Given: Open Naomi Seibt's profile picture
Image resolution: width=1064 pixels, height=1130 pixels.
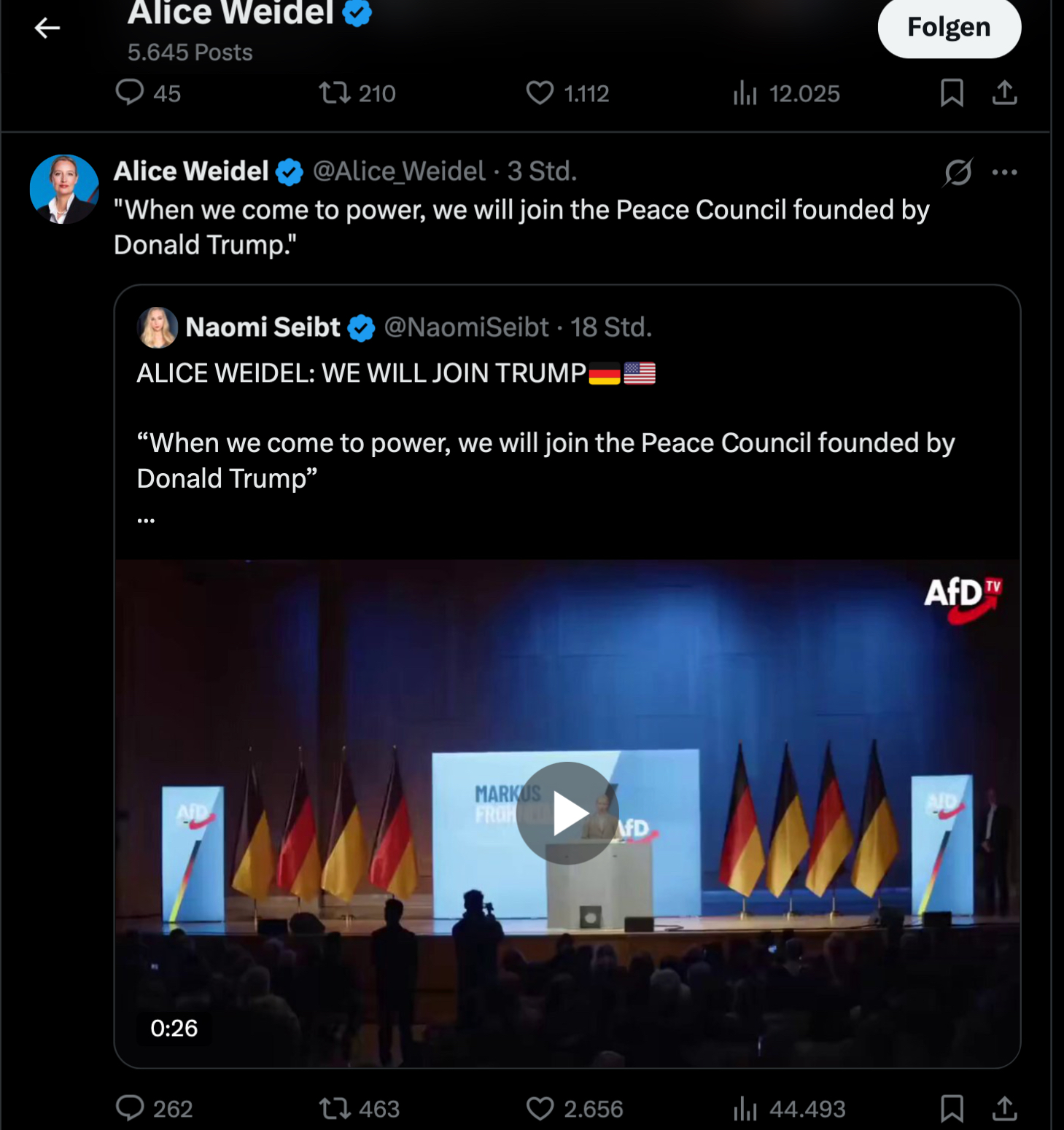Looking at the screenshot, I should (x=158, y=327).
